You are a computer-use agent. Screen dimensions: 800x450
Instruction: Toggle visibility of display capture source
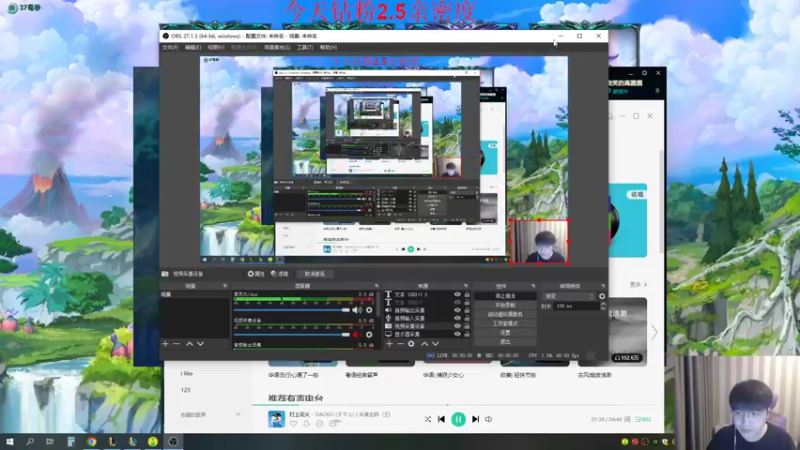pos(458,334)
